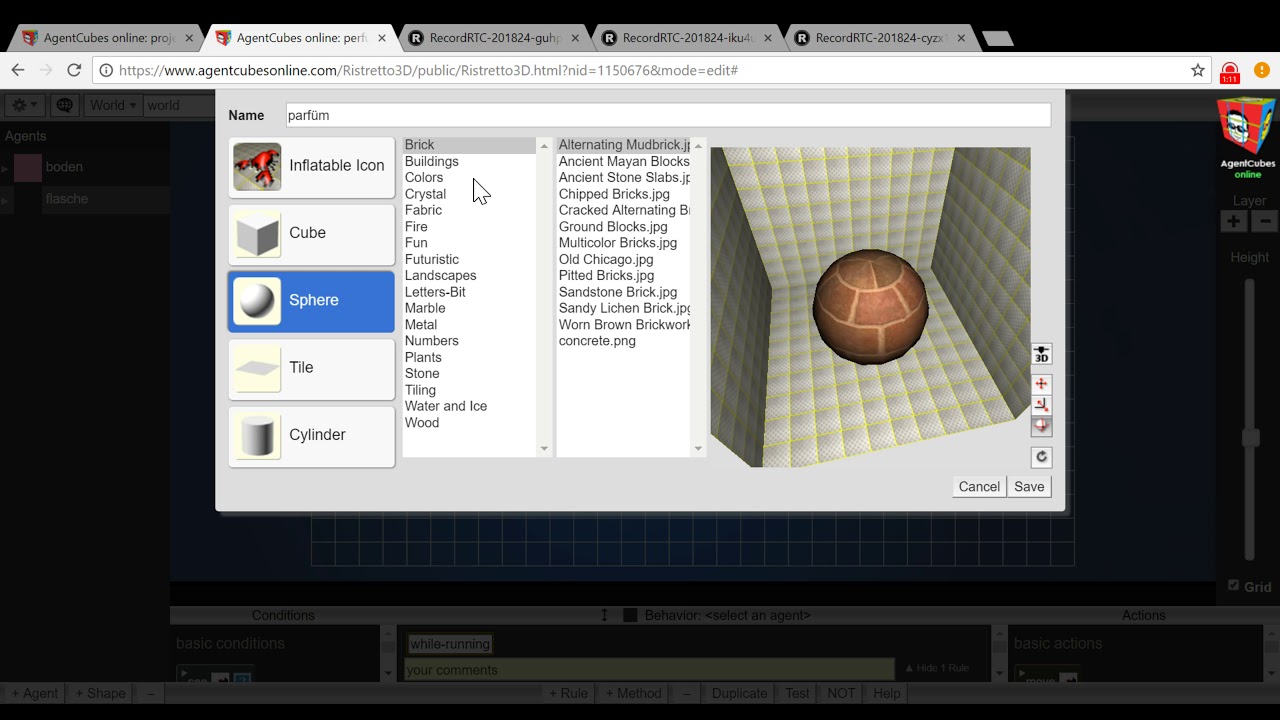Choose the Cube shape type
1280x720 pixels.
311,233
